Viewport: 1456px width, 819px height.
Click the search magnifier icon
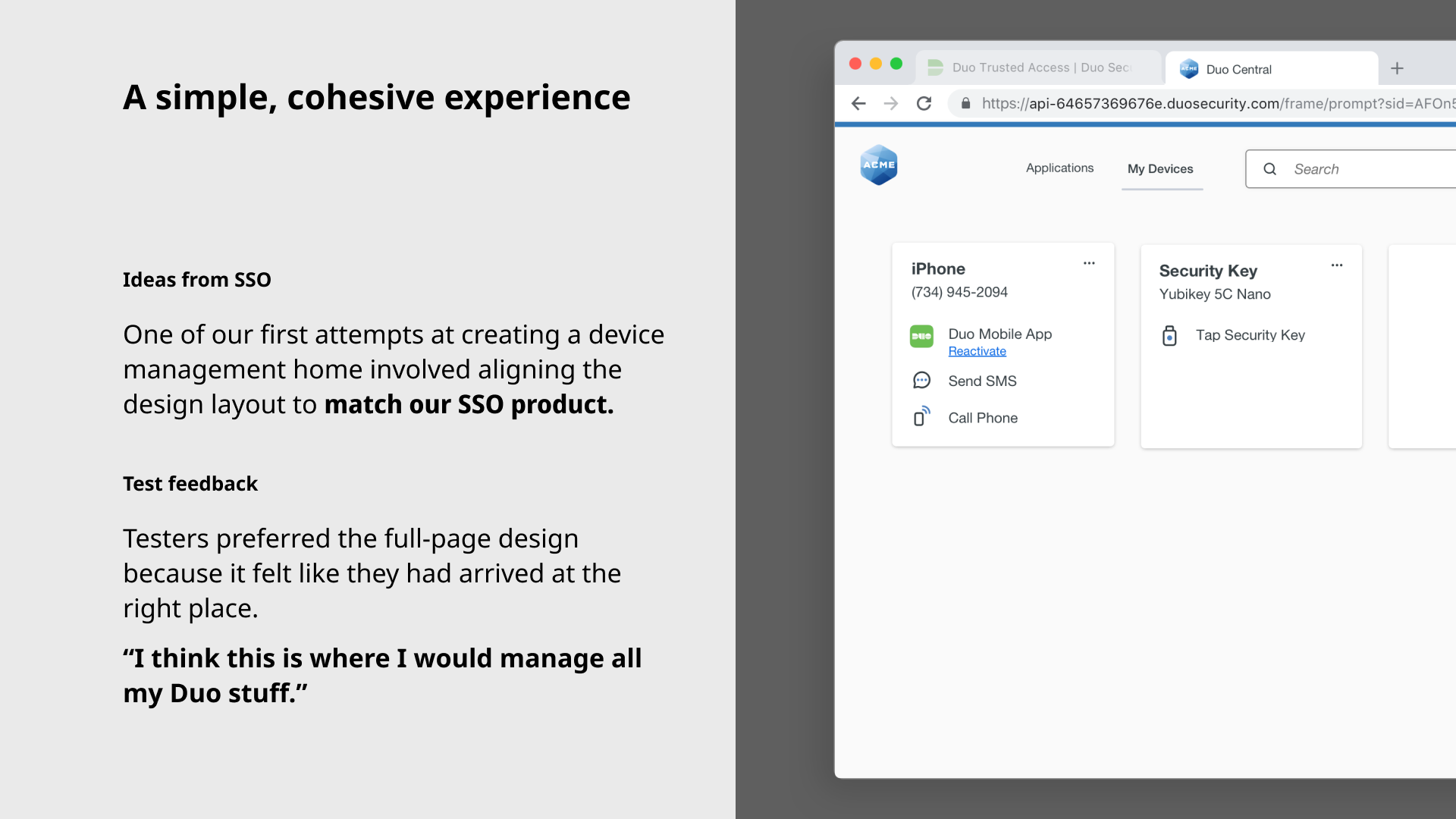click(1269, 169)
